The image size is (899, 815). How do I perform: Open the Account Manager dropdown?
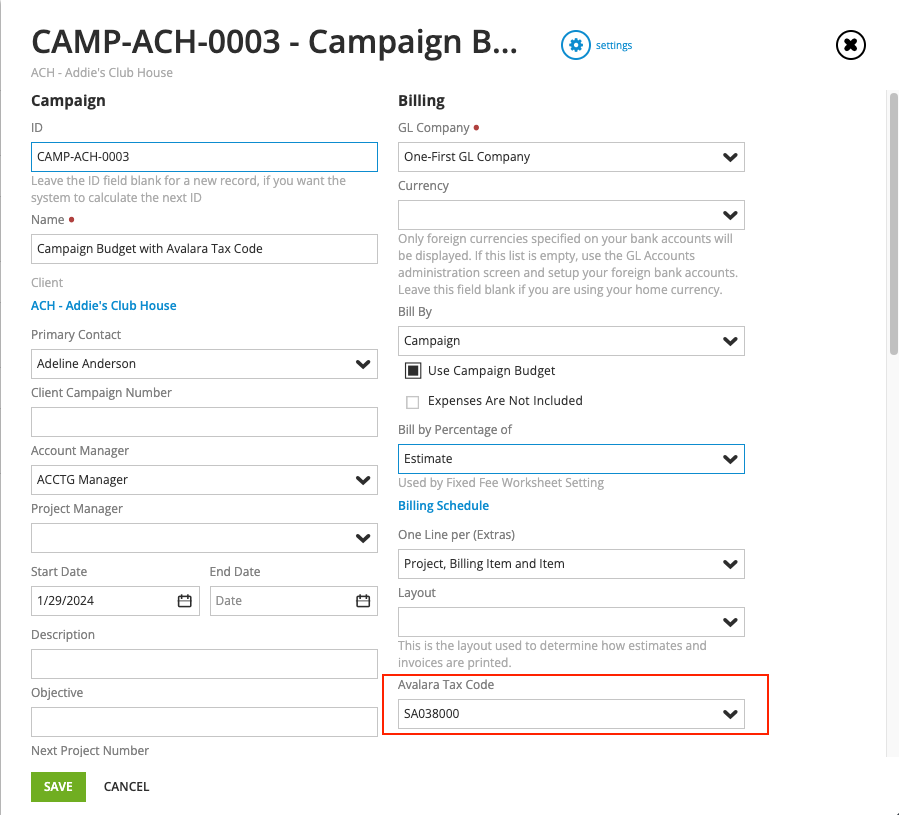pos(363,480)
